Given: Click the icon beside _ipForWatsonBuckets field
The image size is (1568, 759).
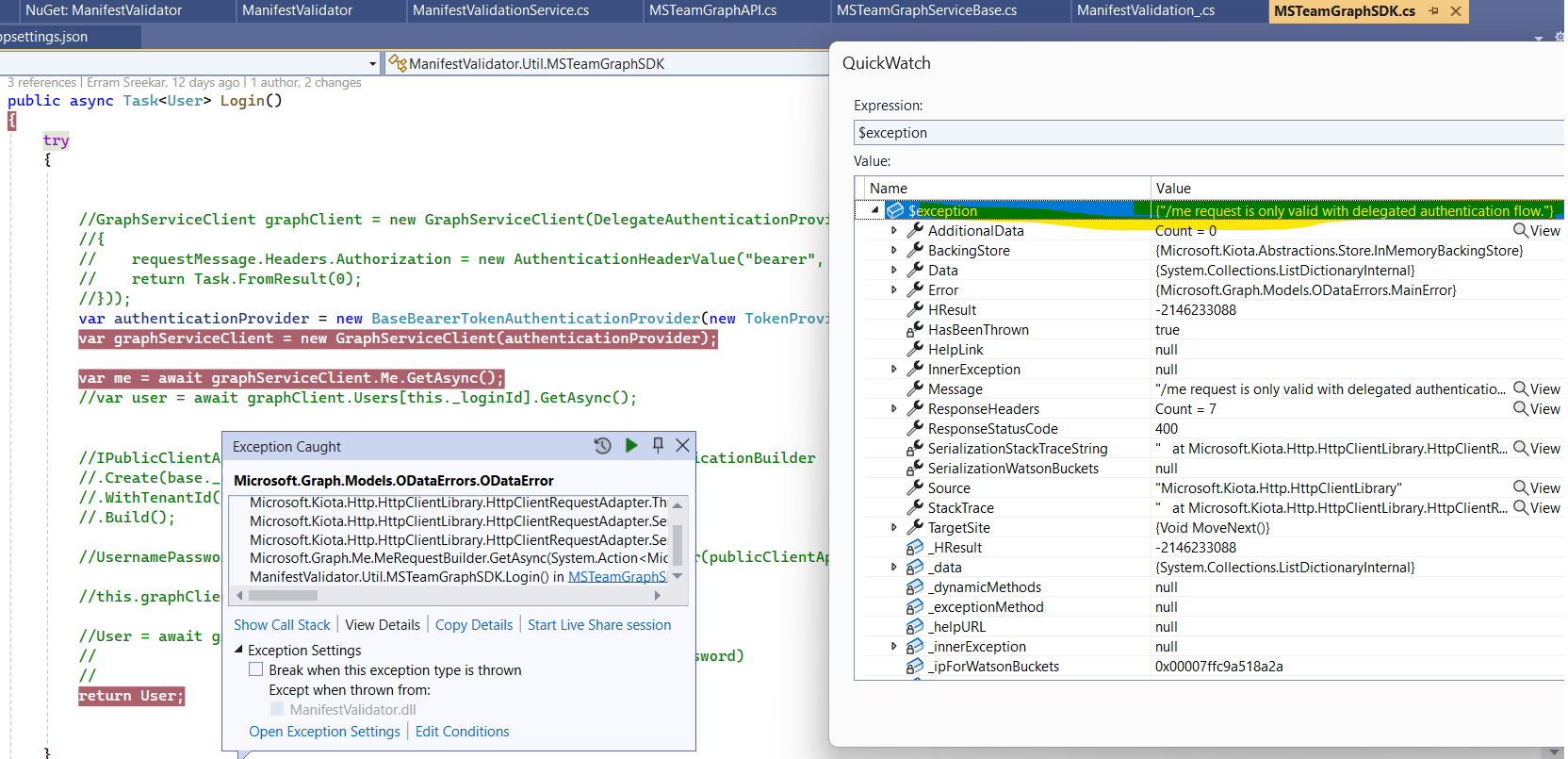Looking at the screenshot, I should pos(915,666).
